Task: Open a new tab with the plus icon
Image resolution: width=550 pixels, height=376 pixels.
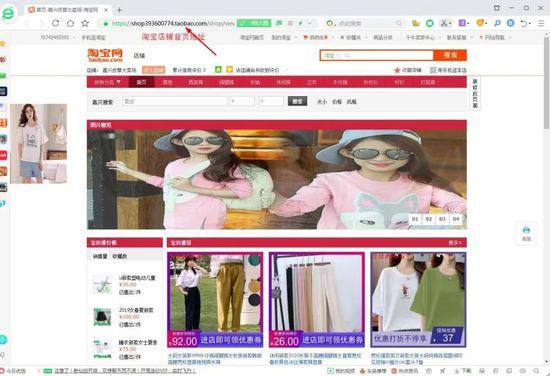Action: [x=119, y=10]
